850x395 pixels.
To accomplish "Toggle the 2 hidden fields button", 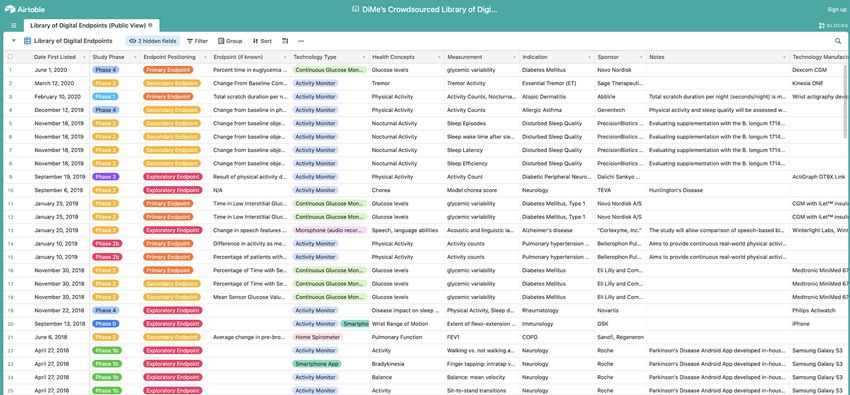I will [153, 41].
